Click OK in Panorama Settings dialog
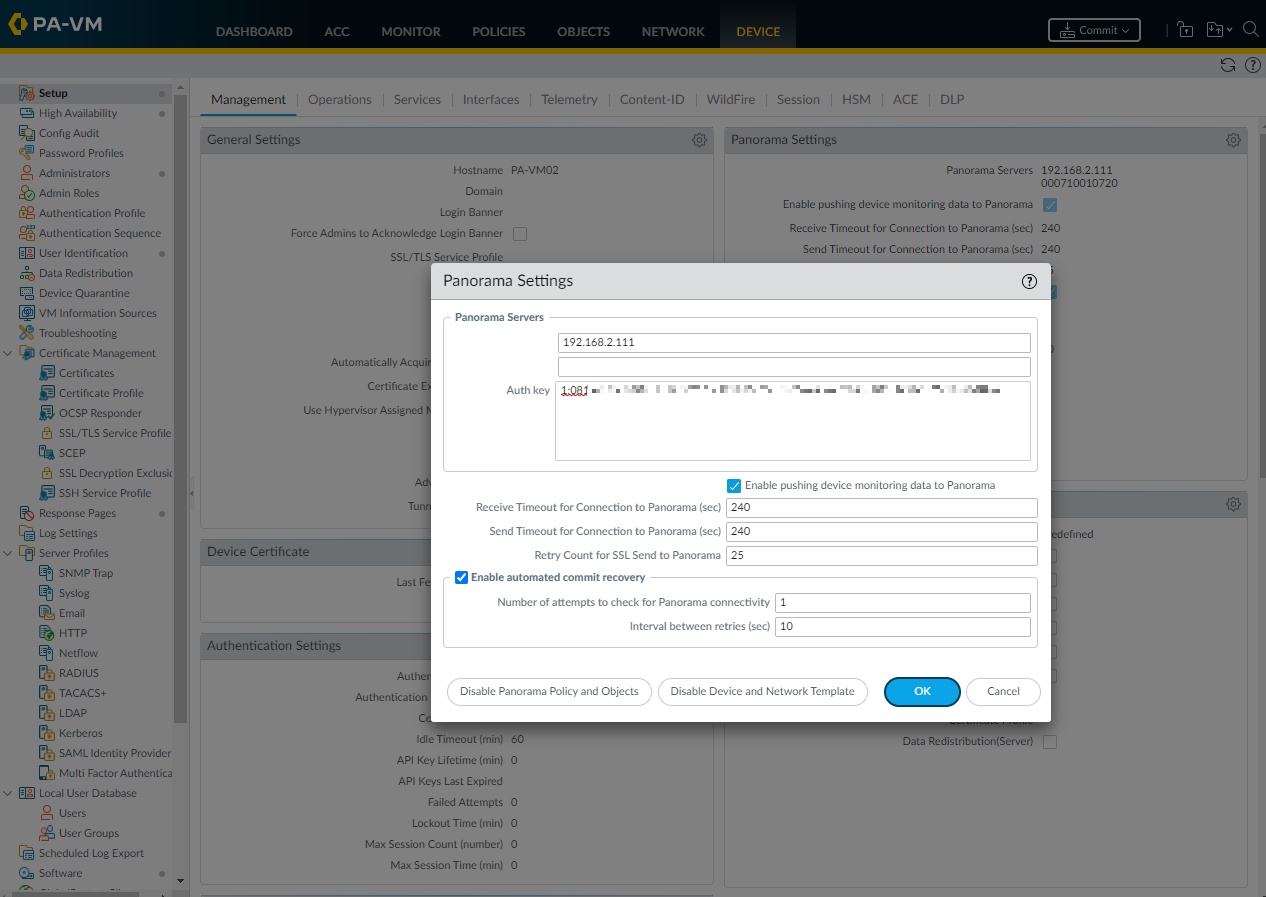 [x=922, y=691]
